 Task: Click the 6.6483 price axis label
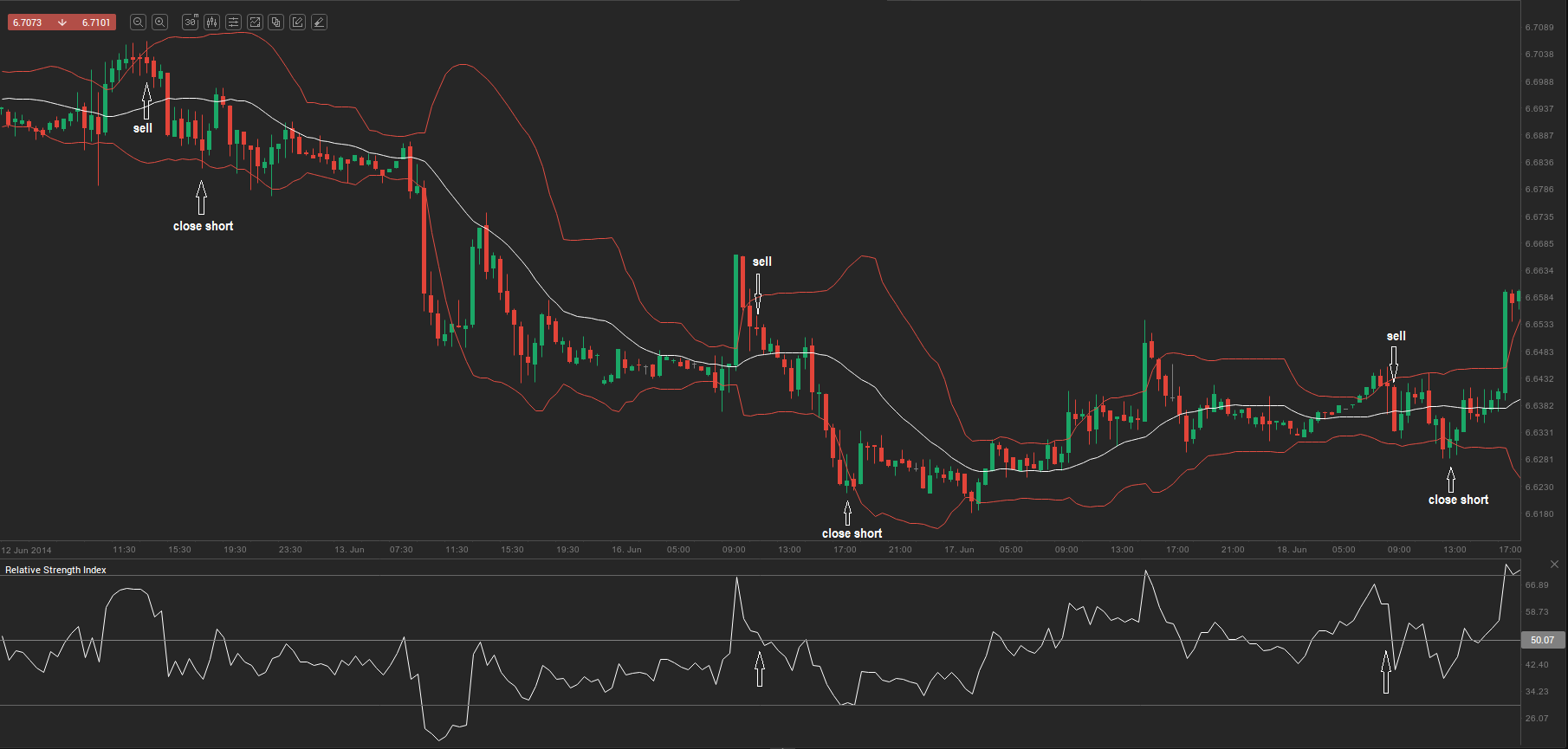point(1539,352)
